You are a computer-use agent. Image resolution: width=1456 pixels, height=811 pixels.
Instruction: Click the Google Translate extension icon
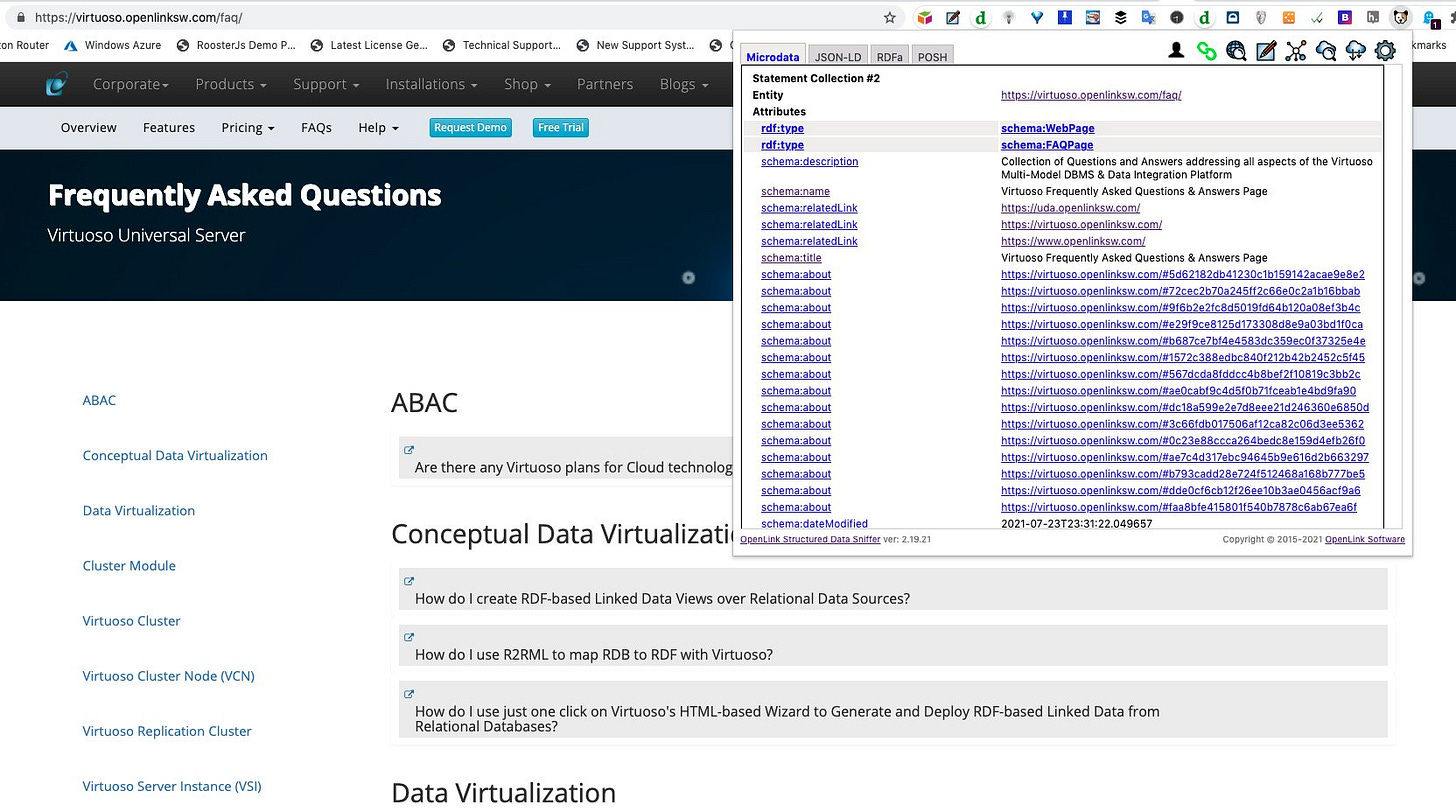tap(1149, 17)
